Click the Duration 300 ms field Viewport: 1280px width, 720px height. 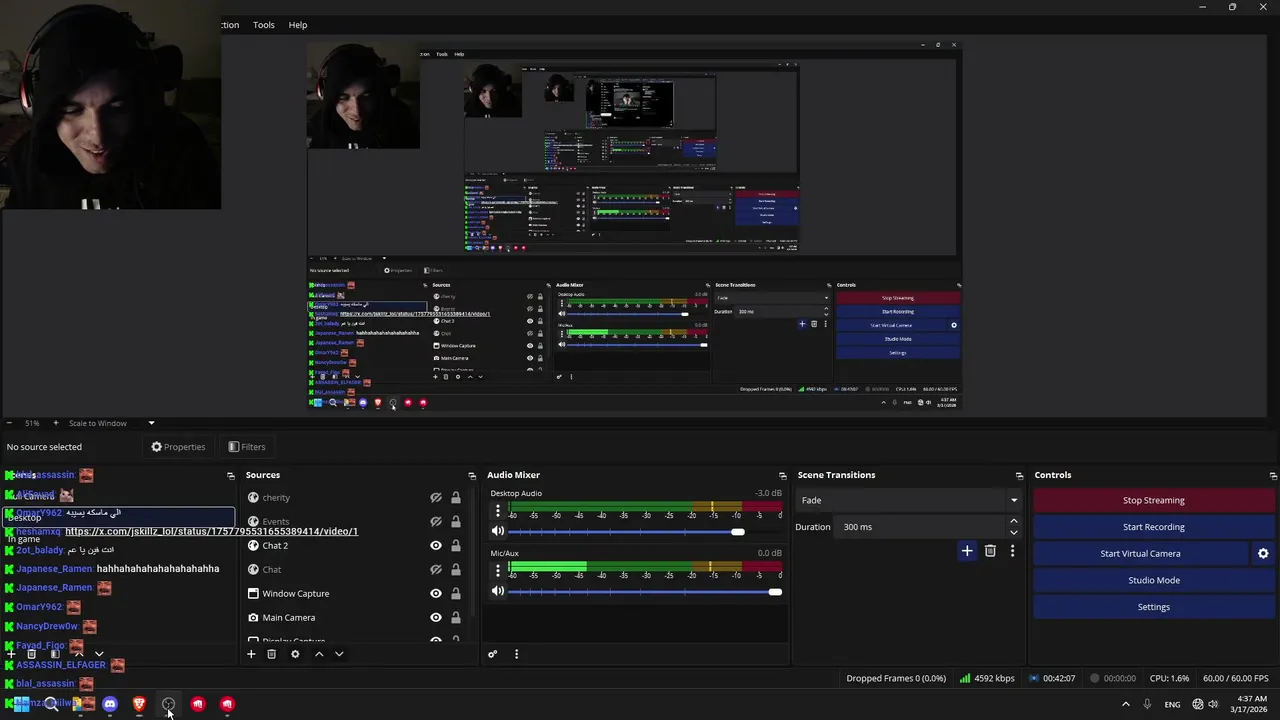click(x=920, y=527)
